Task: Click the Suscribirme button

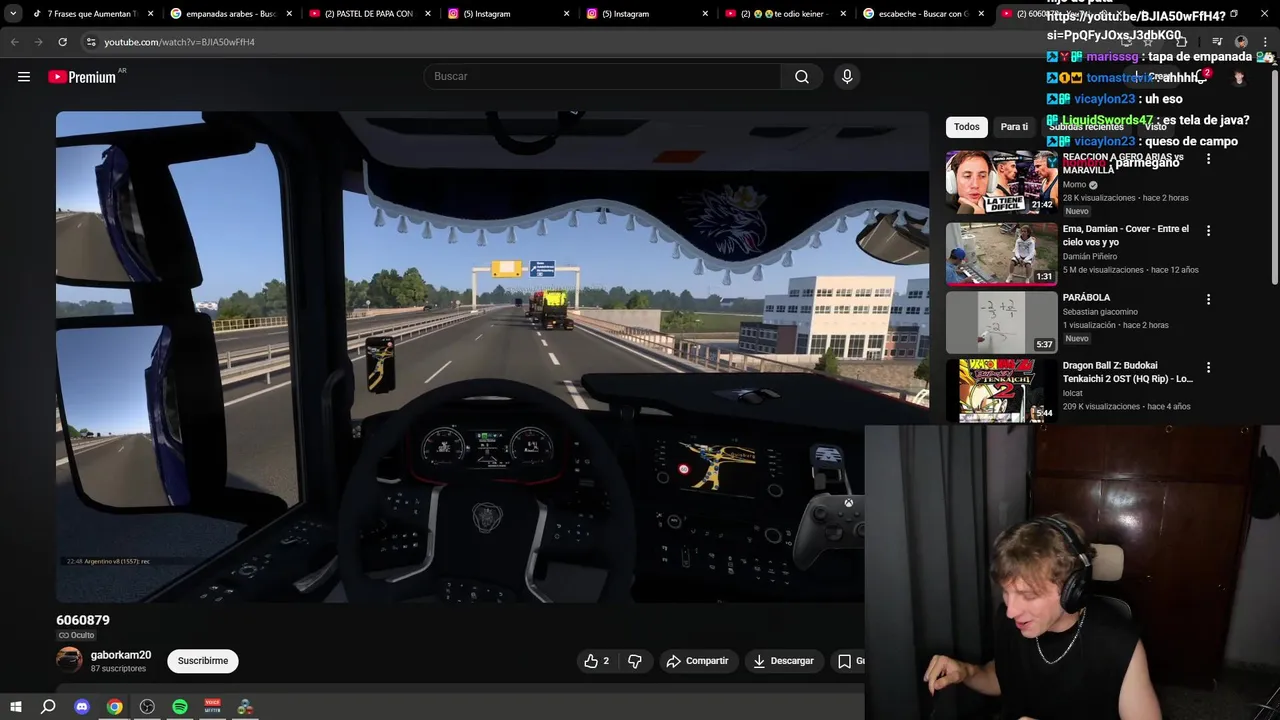Action: [x=203, y=661]
